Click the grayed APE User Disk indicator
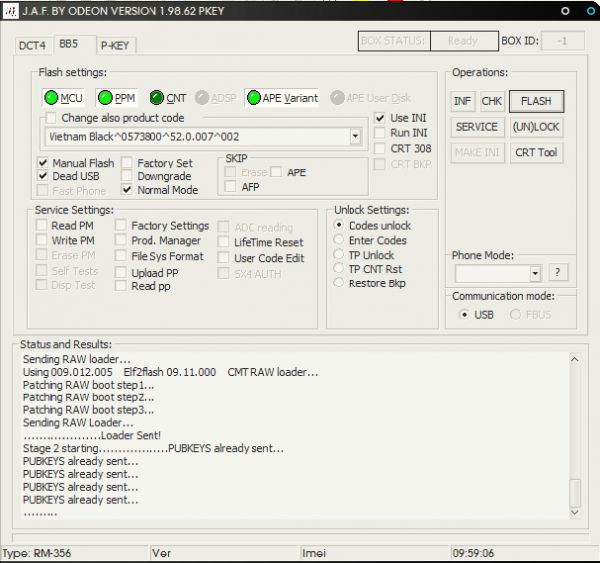Viewport: 600px width, 563px height. (370, 98)
